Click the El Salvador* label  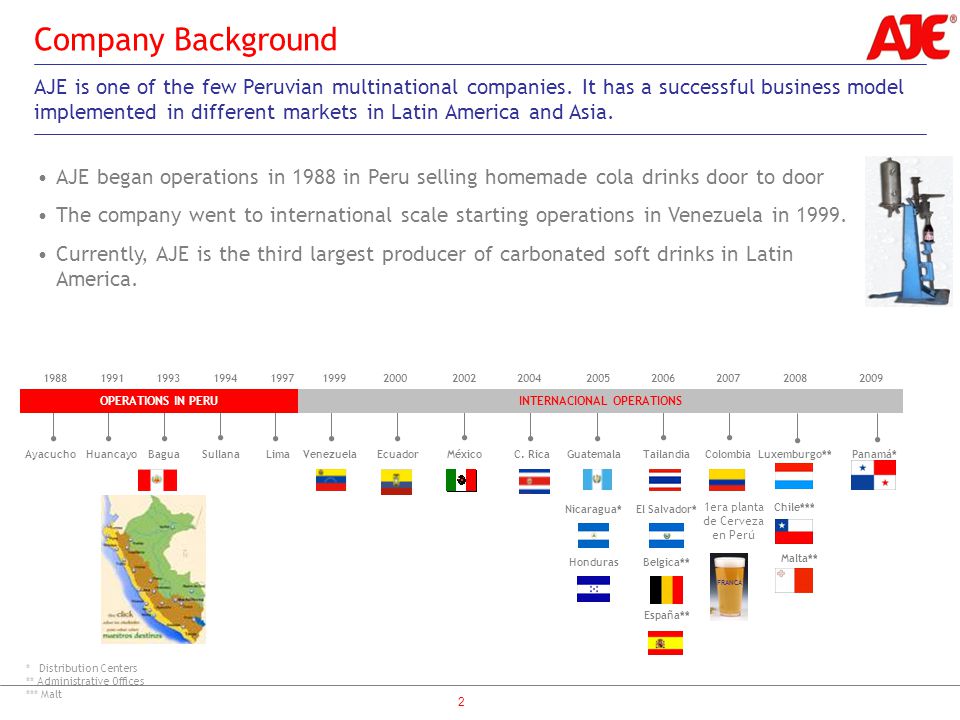[x=666, y=509]
